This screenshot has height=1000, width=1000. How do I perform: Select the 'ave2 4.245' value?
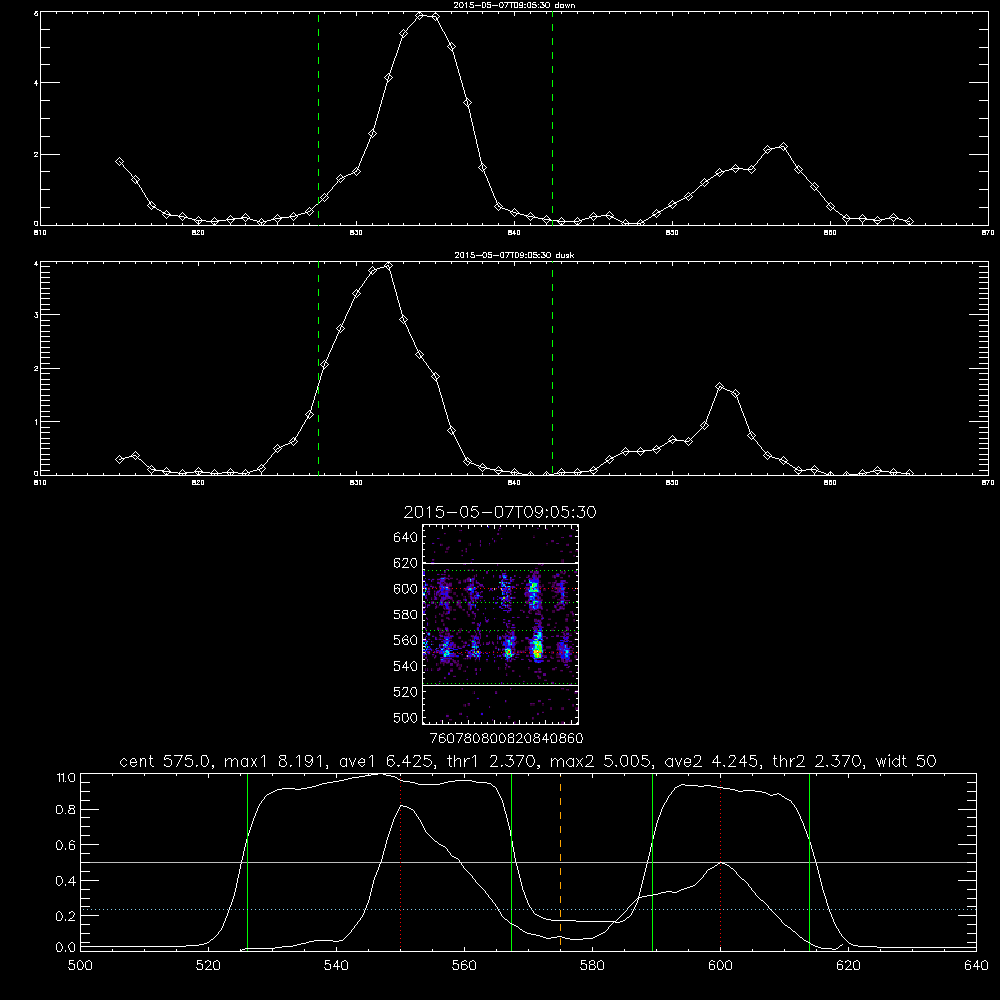712,761
